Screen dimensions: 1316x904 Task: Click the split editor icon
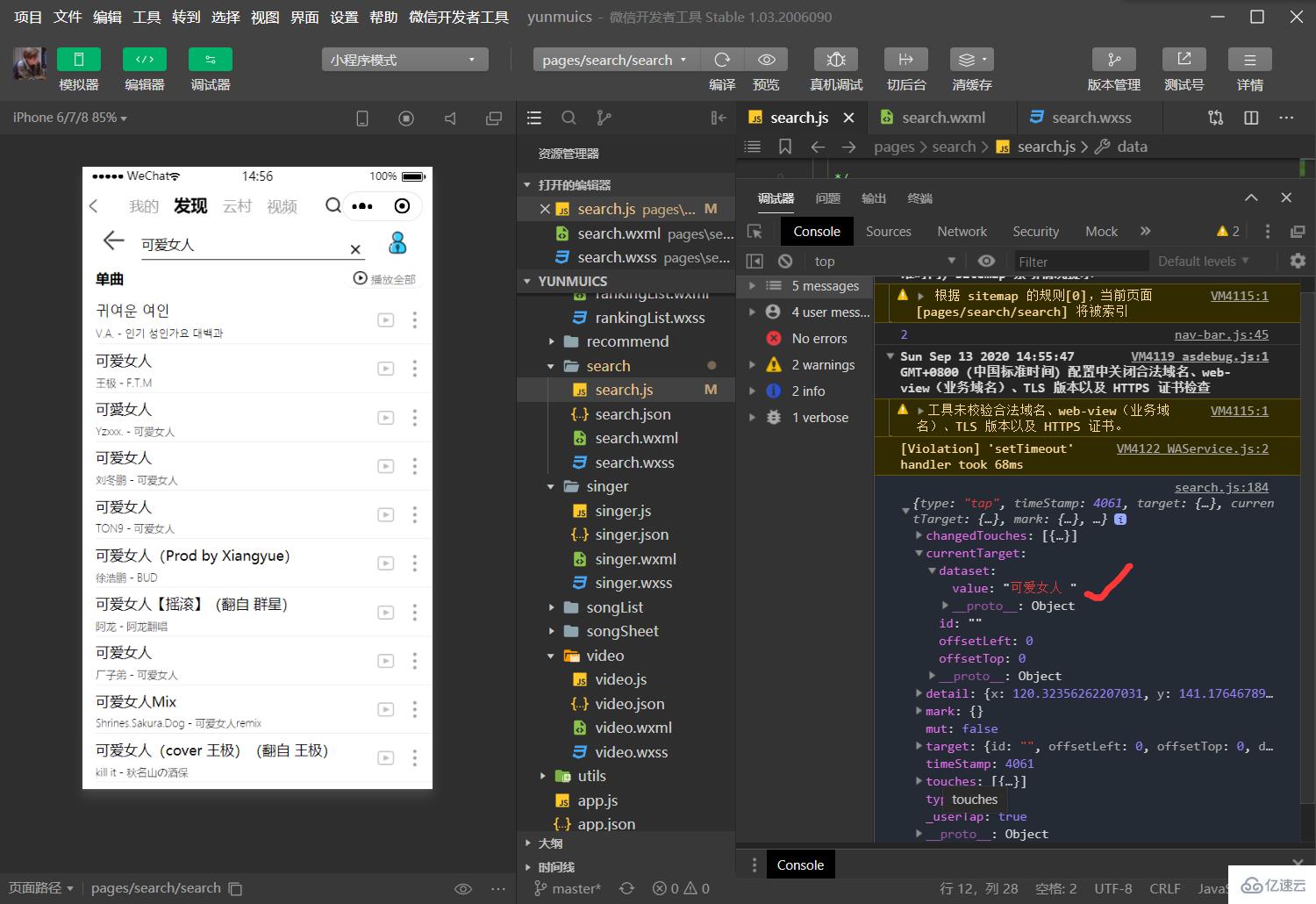(x=1252, y=118)
